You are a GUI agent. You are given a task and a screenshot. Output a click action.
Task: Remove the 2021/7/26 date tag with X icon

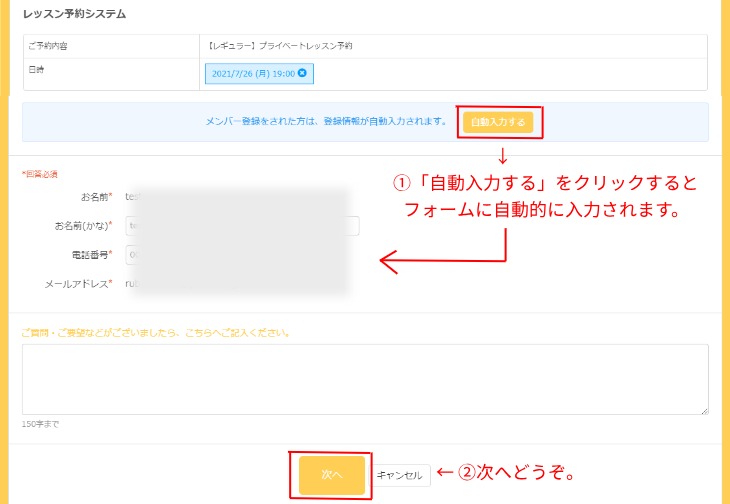pyautogui.click(x=303, y=74)
